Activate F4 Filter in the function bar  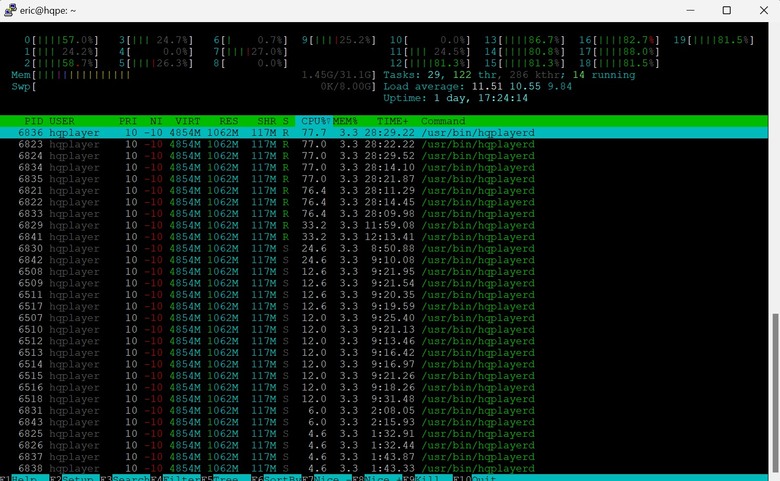coord(175,478)
